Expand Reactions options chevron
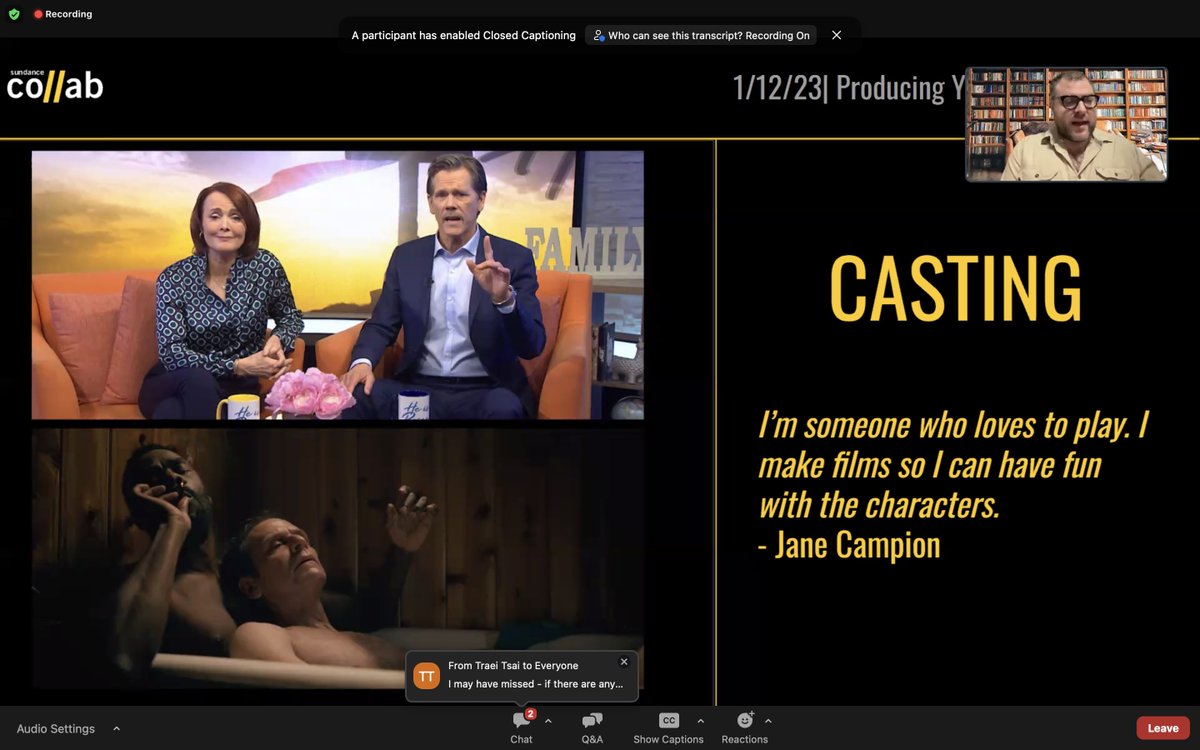Image resolution: width=1200 pixels, height=750 pixels. 768,721
